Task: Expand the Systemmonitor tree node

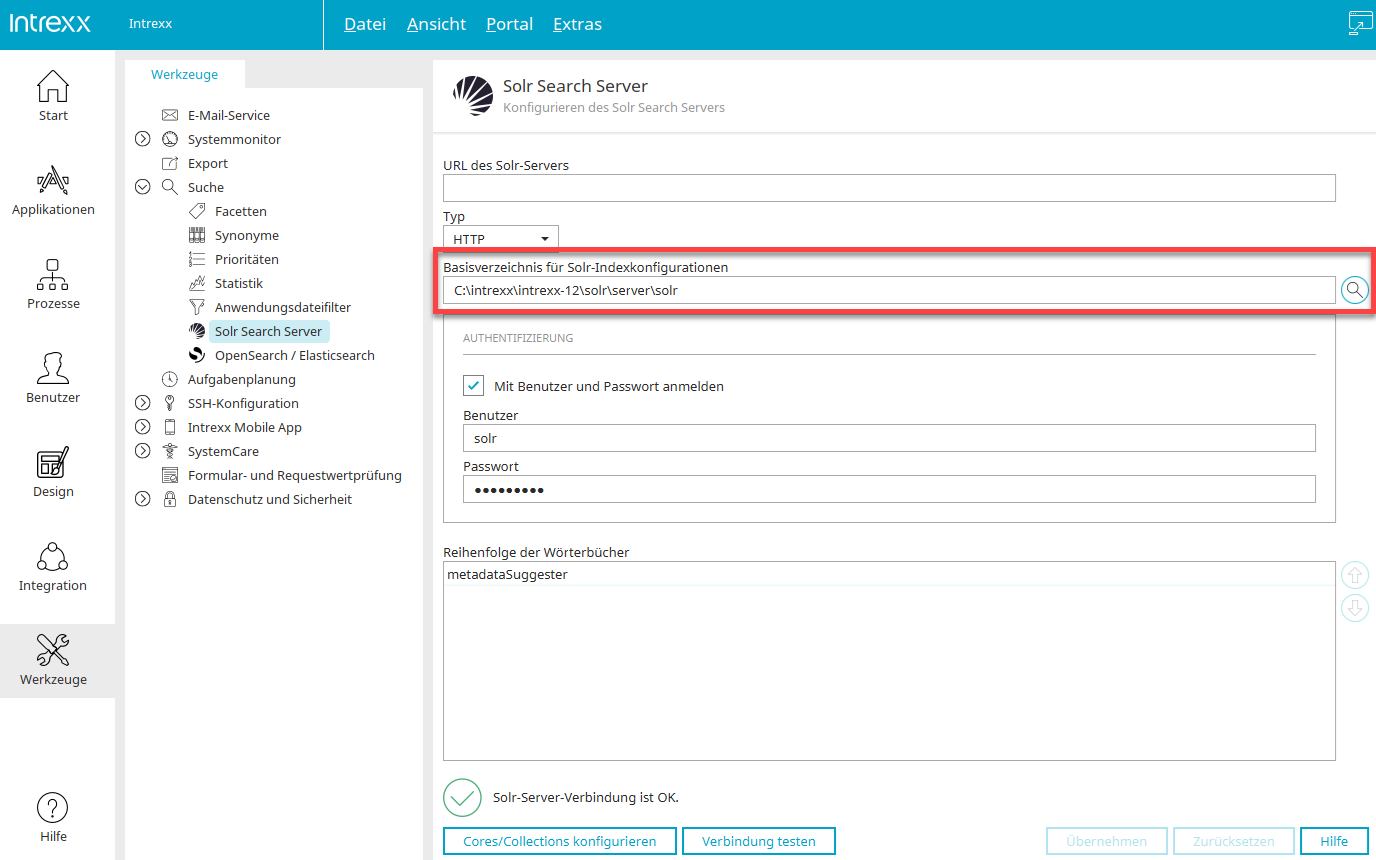Action: 143,140
